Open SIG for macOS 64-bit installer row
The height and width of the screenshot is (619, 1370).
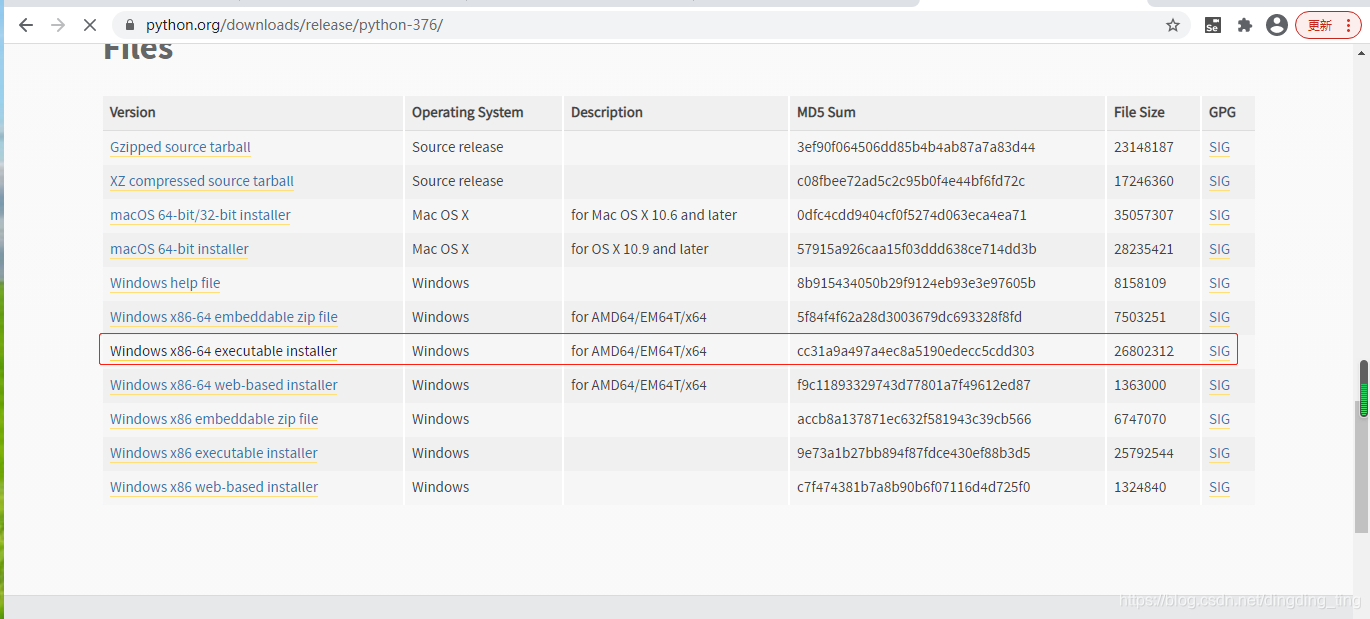pyautogui.click(x=1219, y=249)
